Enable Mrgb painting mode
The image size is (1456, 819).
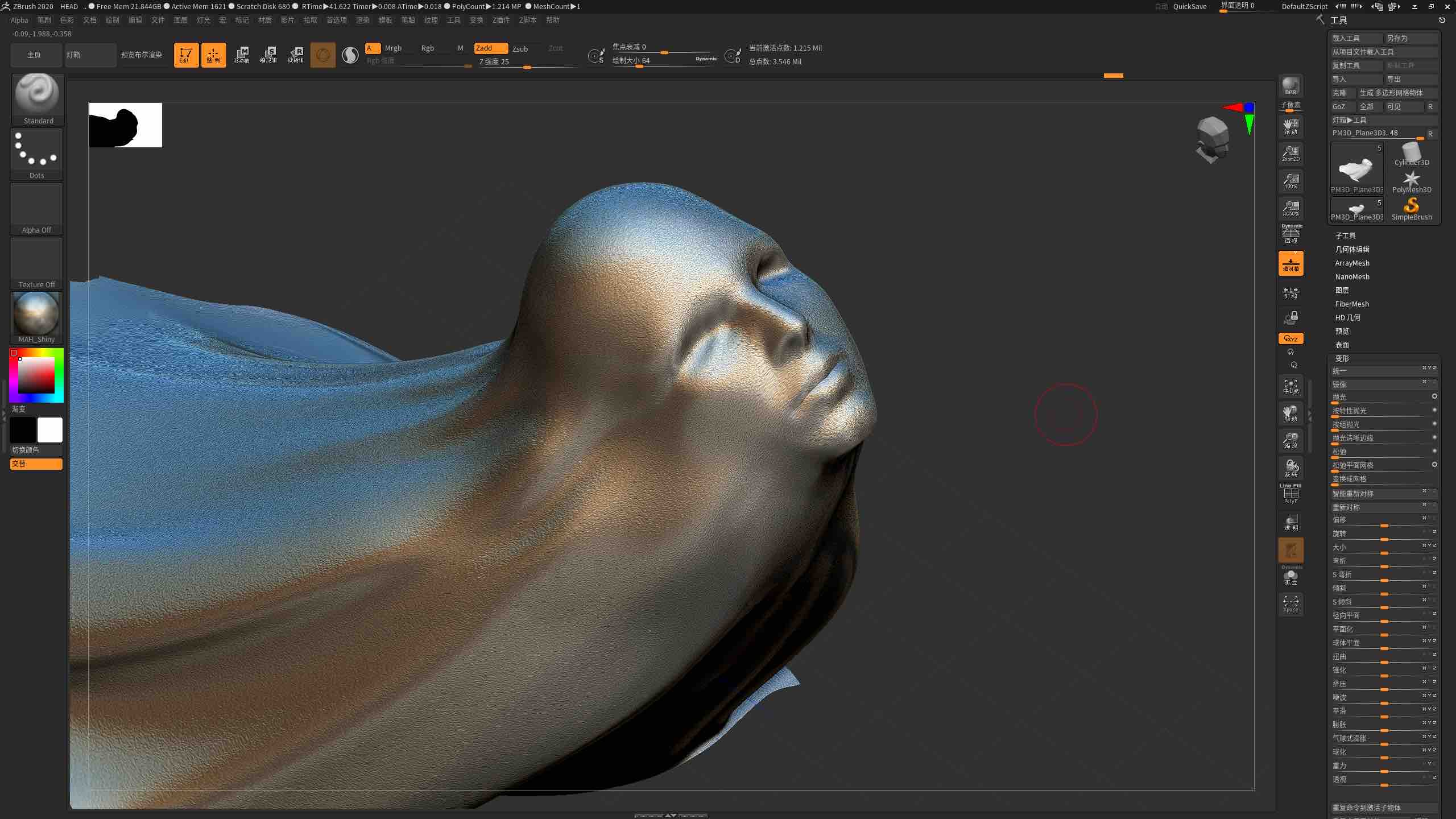pyautogui.click(x=393, y=48)
